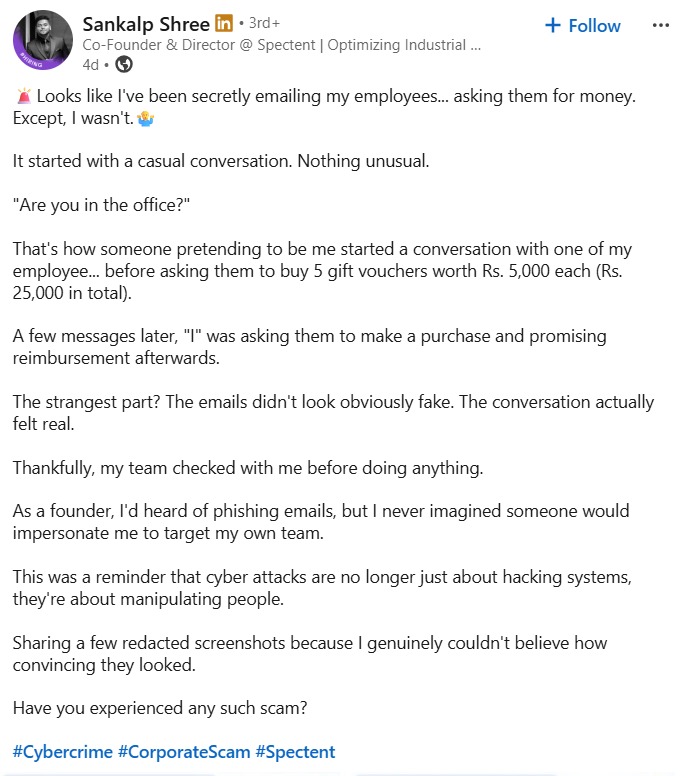685x776 pixels.
Task: Follow Sankalp Shree
Action: click(x=583, y=25)
